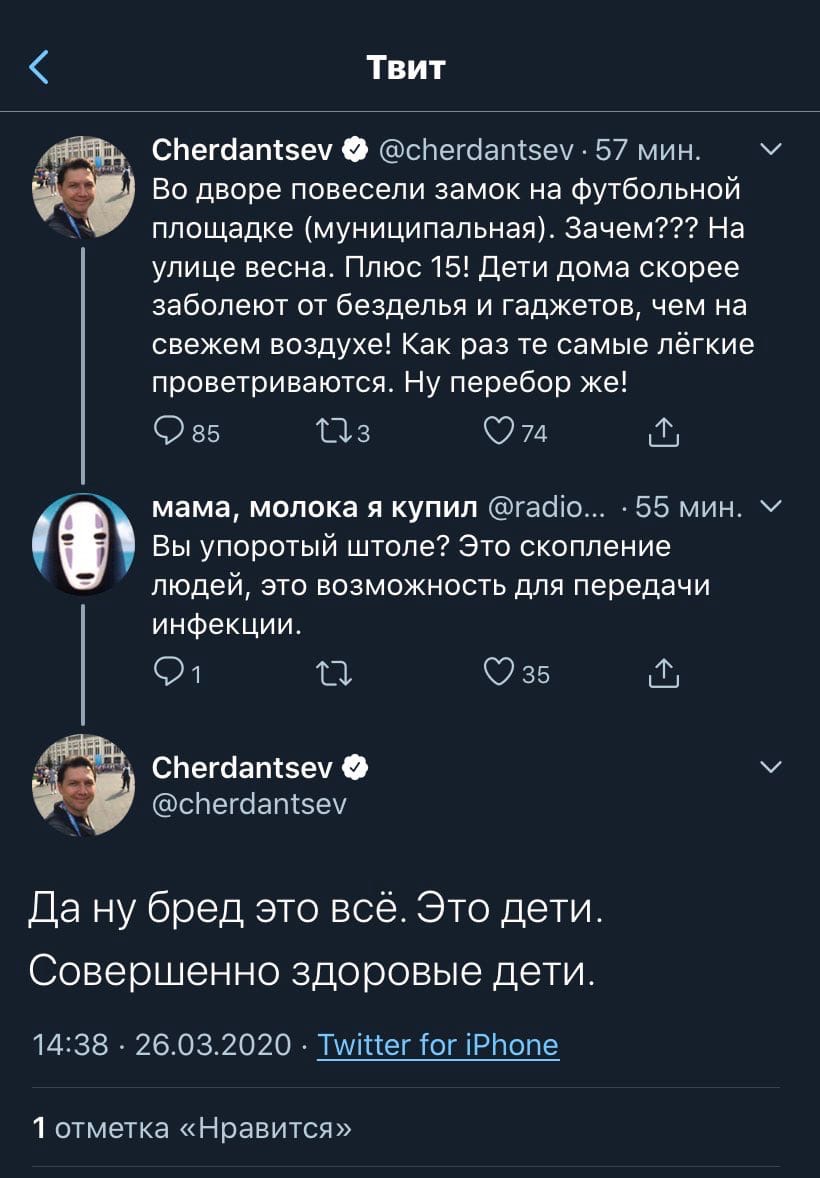
Task: Open "мама, молока я купил" profile name
Action: 314,507
